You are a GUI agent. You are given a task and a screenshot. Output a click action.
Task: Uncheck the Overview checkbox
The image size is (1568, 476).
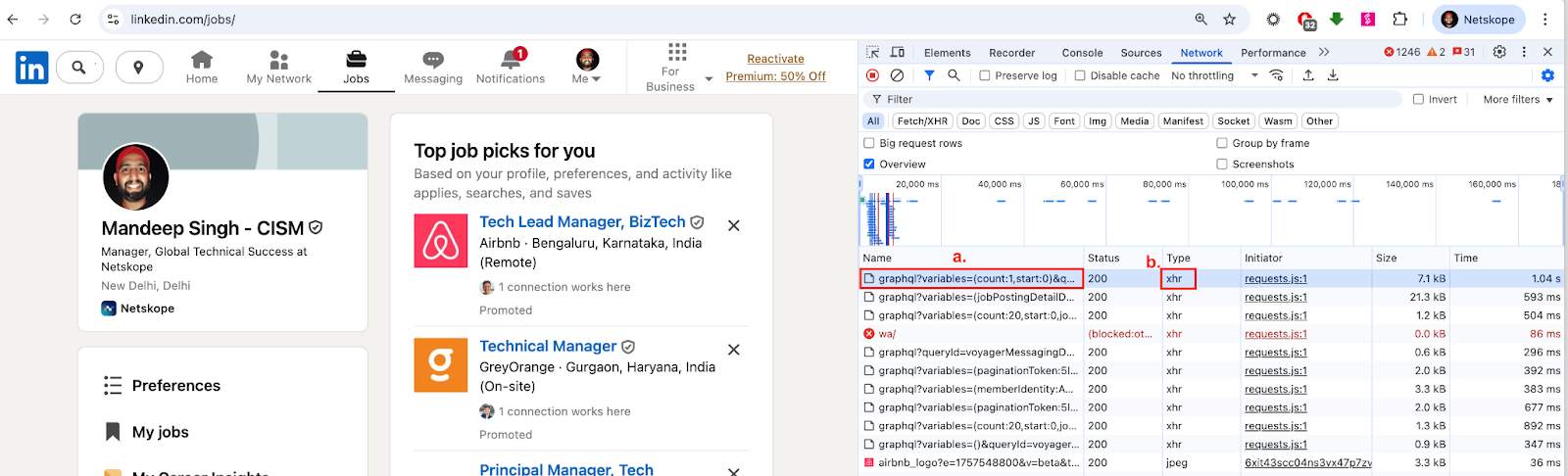point(869,165)
